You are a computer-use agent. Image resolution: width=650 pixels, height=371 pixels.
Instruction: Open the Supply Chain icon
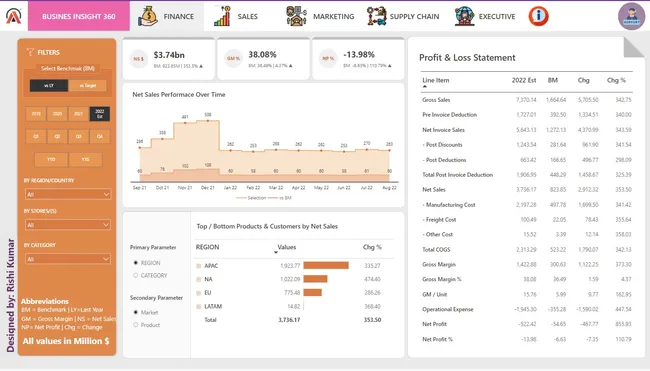point(376,16)
